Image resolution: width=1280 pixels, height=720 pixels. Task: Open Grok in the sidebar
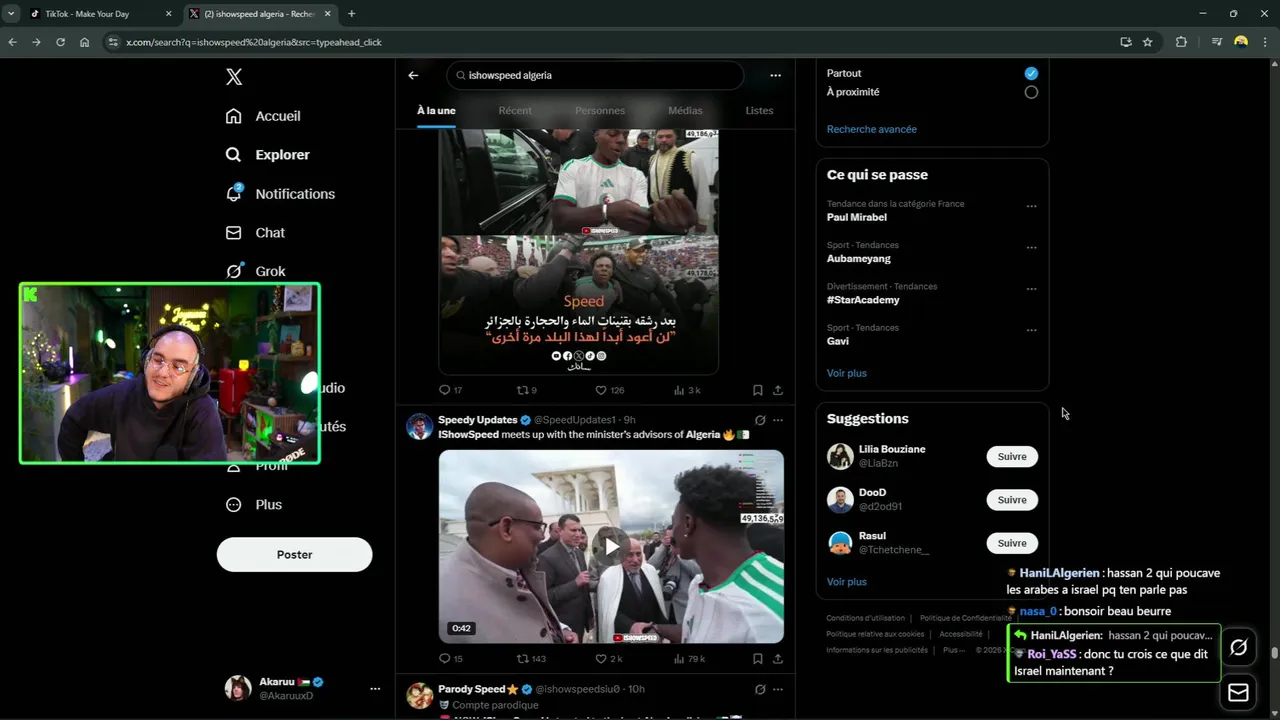pos(255,271)
